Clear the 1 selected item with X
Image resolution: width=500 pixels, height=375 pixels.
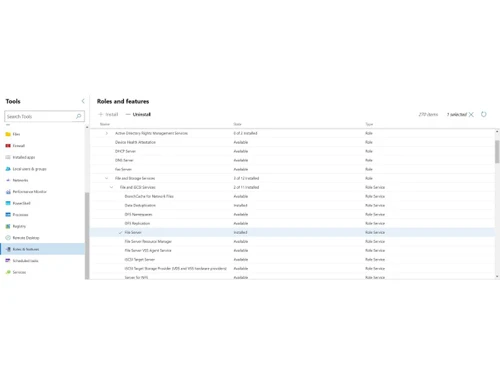471,115
